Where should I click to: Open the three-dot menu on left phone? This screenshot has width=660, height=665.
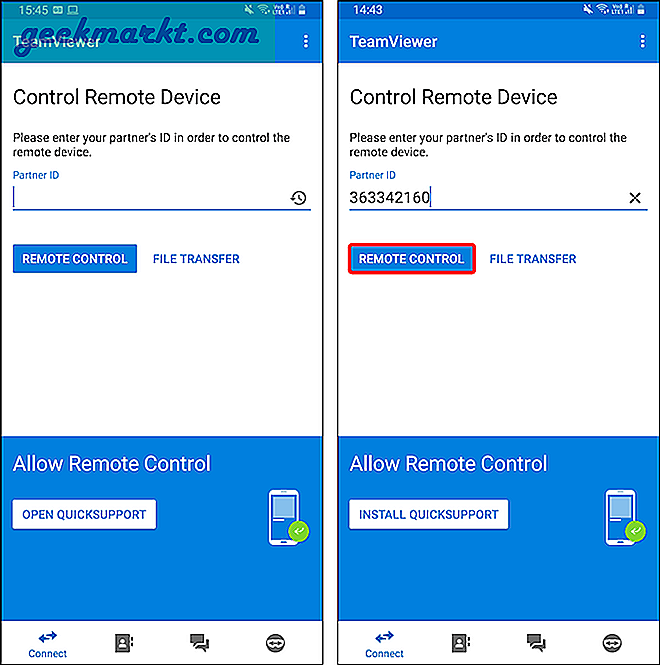tap(306, 42)
